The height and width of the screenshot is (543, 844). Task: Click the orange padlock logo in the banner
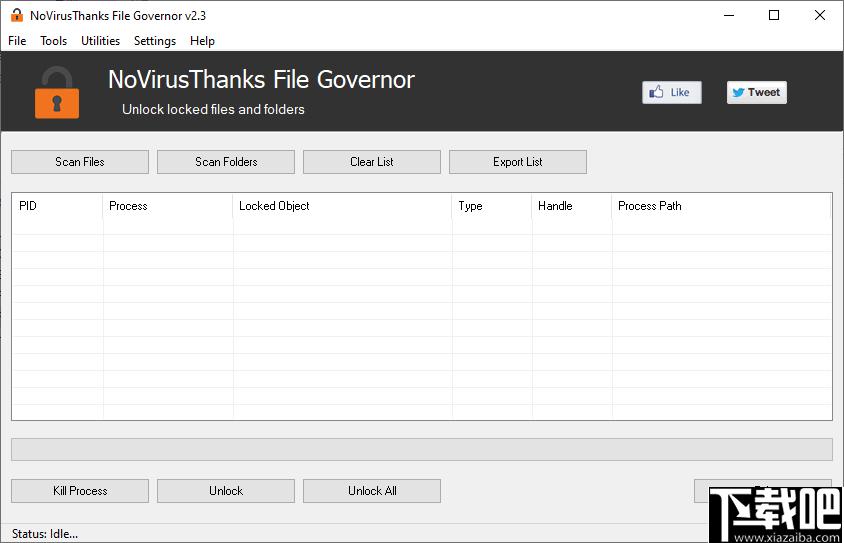click(57, 93)
